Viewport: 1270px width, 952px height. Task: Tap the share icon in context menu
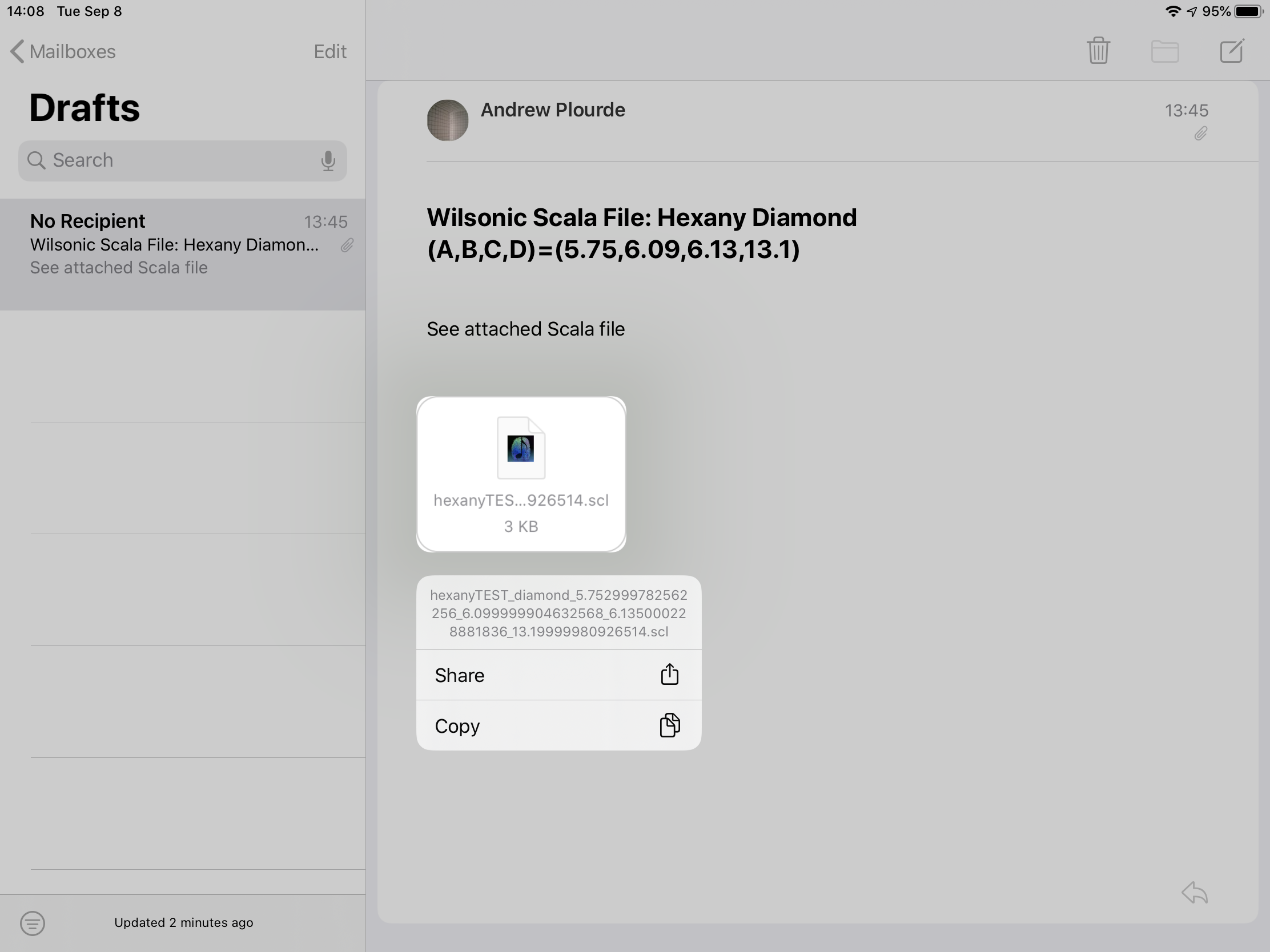669,675
